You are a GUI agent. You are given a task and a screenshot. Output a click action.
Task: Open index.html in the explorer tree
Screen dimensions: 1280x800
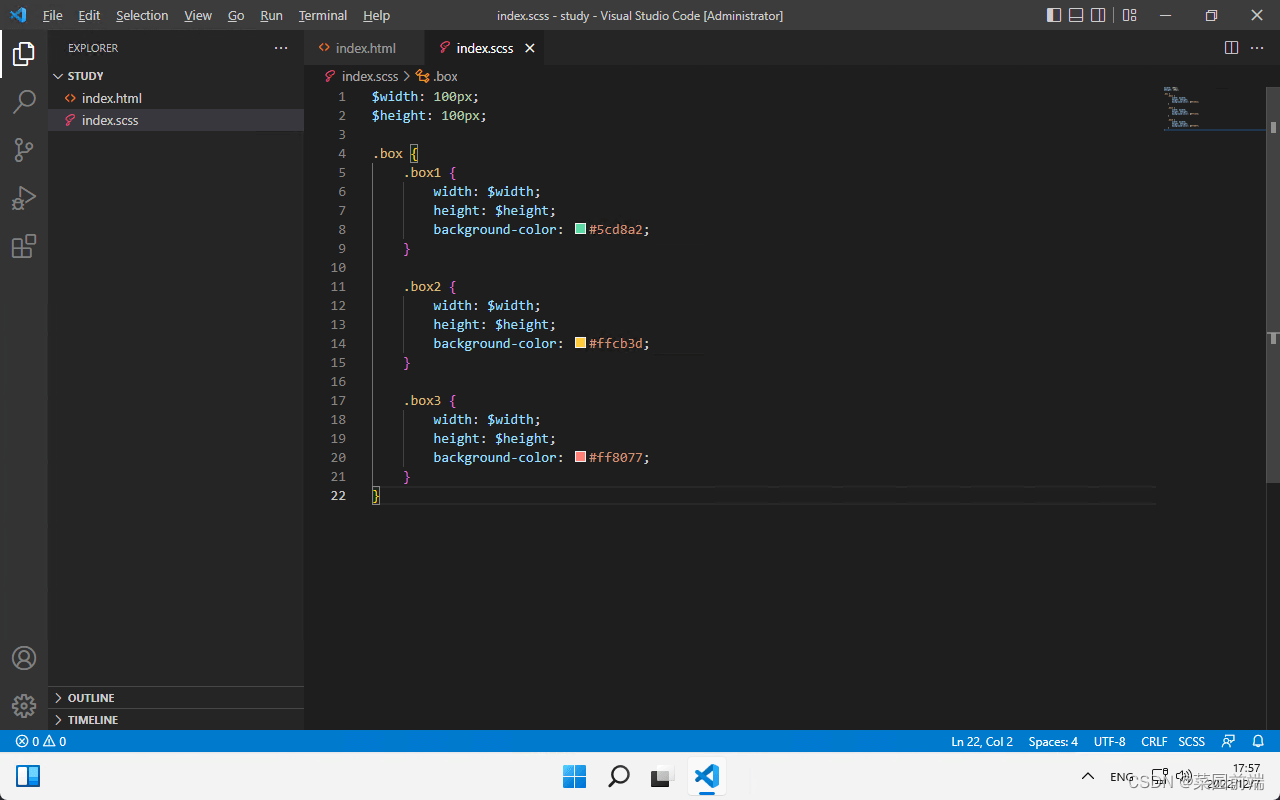pos(176,98)
